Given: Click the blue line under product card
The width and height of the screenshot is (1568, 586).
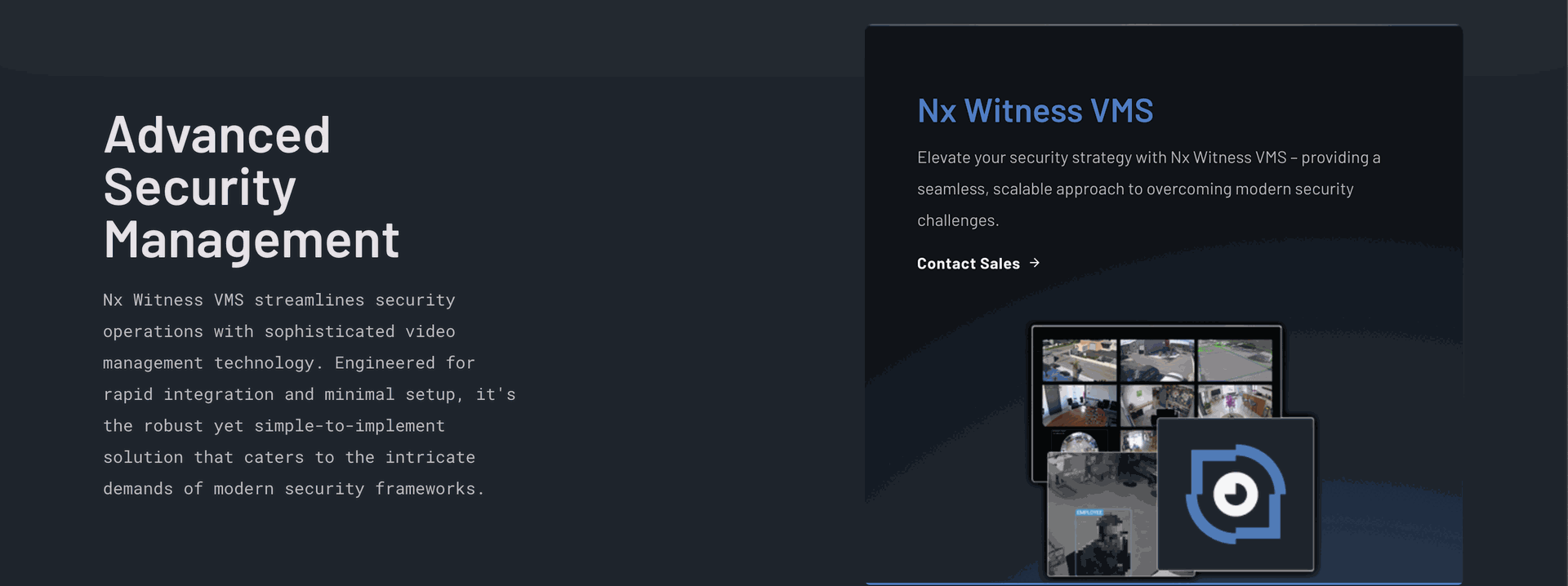Looking at the screenshot, I should tap(1164, 584).
